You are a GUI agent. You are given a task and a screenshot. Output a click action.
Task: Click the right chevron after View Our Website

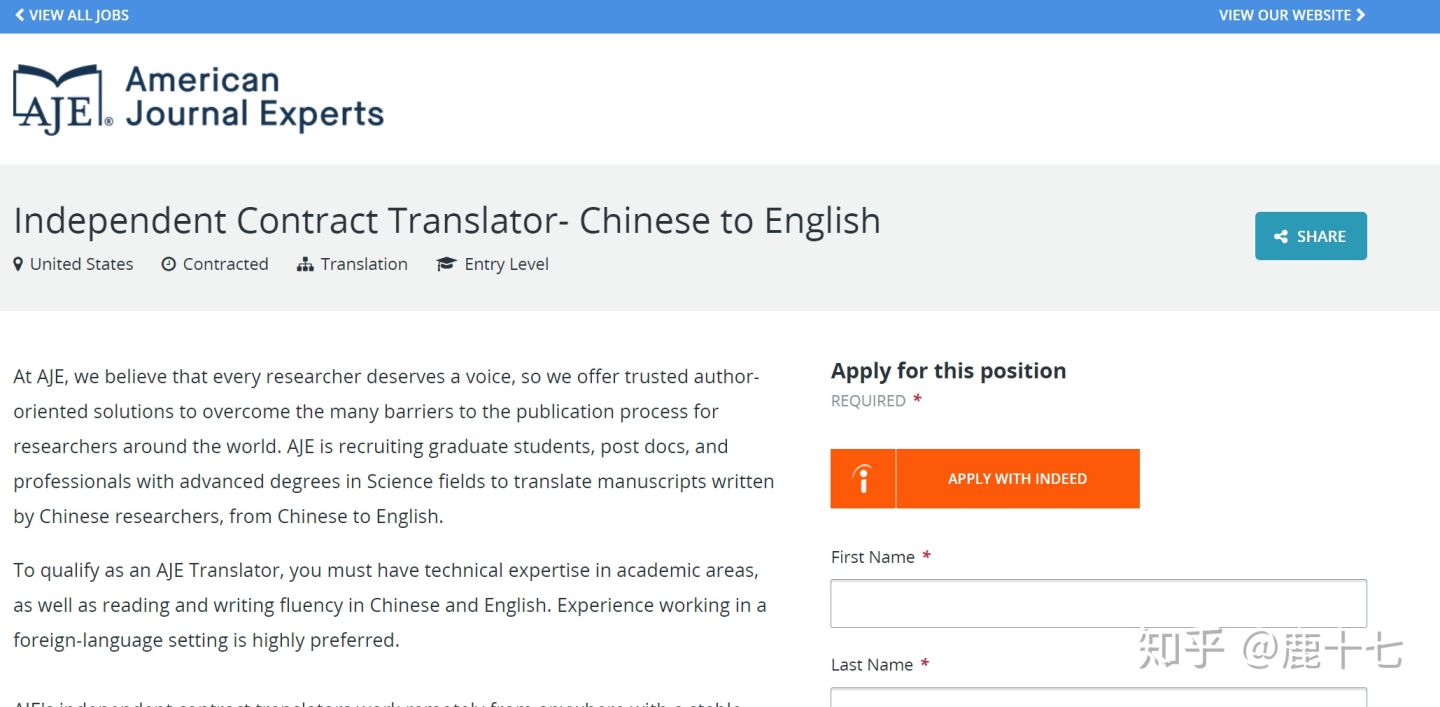click(x=1361, y=15)
